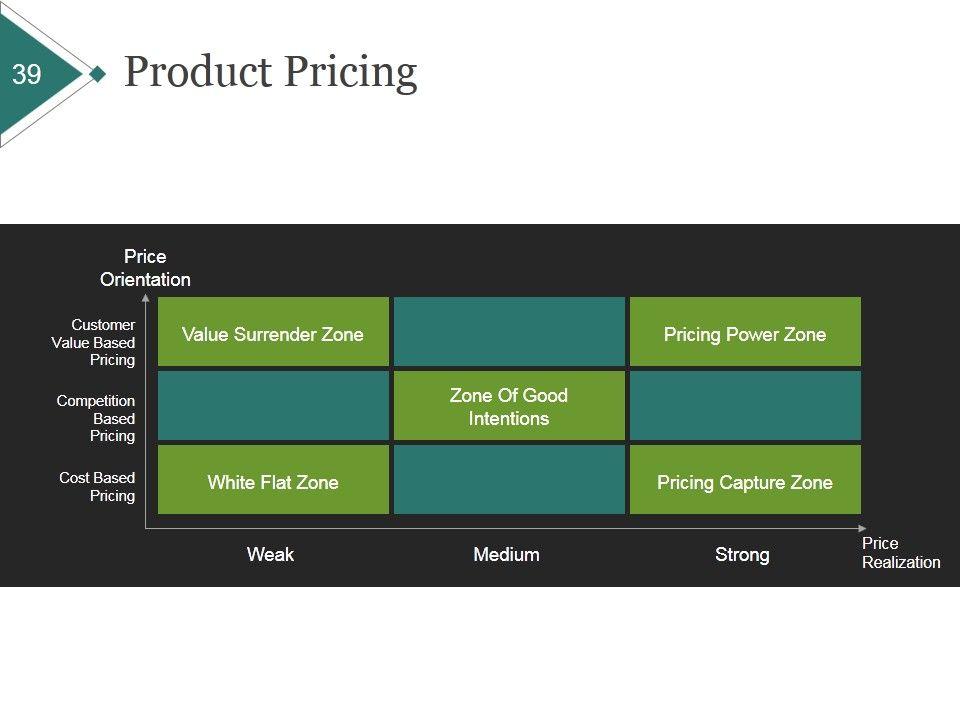960x720 pixels.
Task: Select the Product Pricing title text
Action: coord(270,73)
